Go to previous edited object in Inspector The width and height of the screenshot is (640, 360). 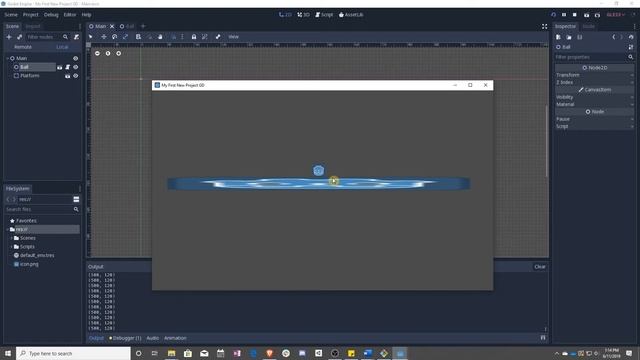point(613,37)
